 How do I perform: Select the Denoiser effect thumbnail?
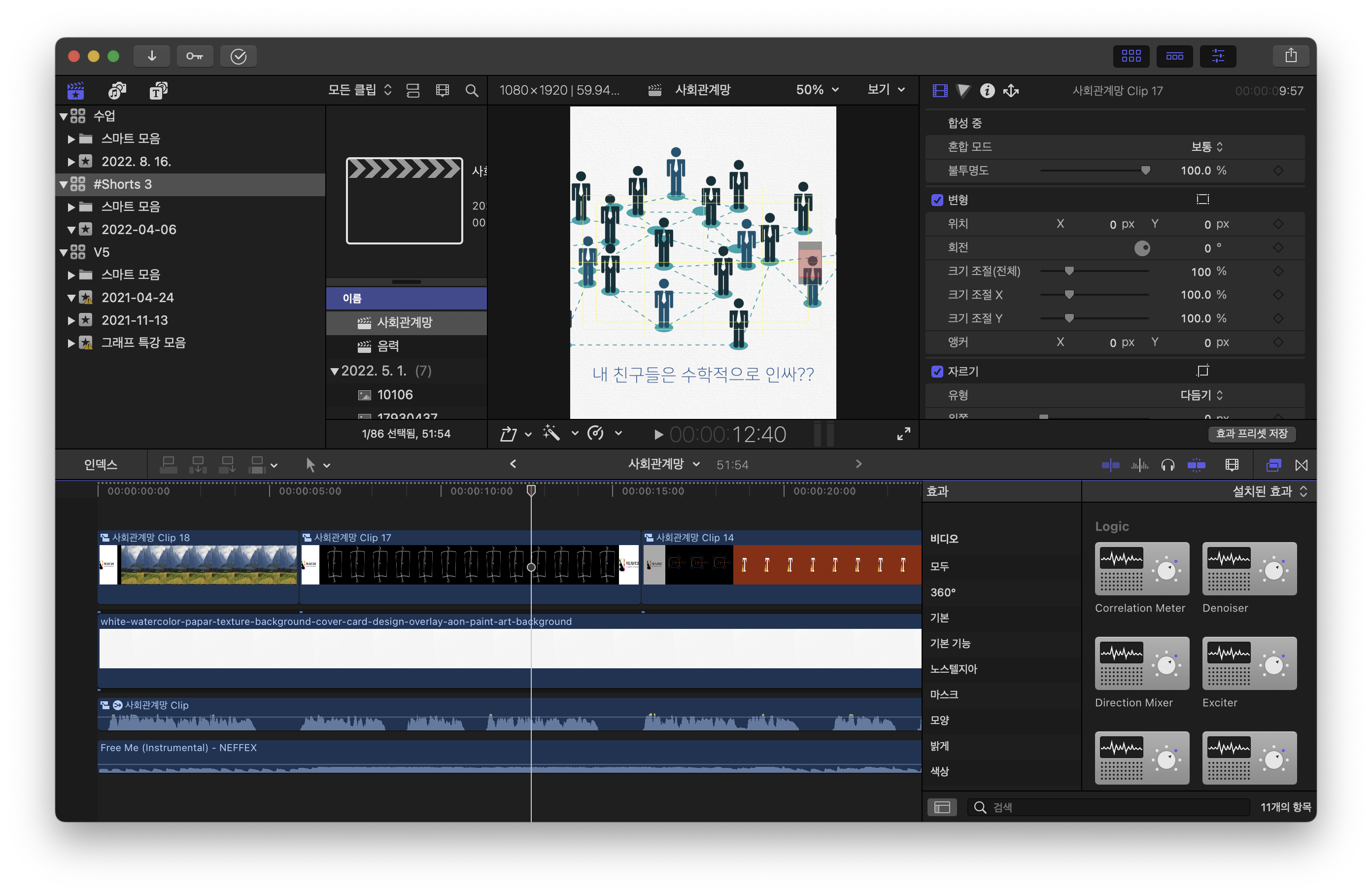[x=1249, y=569]
